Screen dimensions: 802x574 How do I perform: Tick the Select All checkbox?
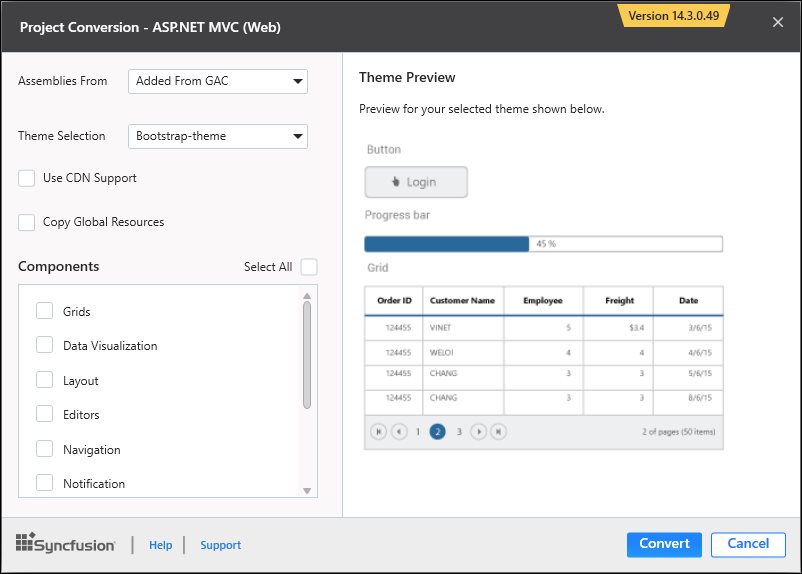point(309,267)
